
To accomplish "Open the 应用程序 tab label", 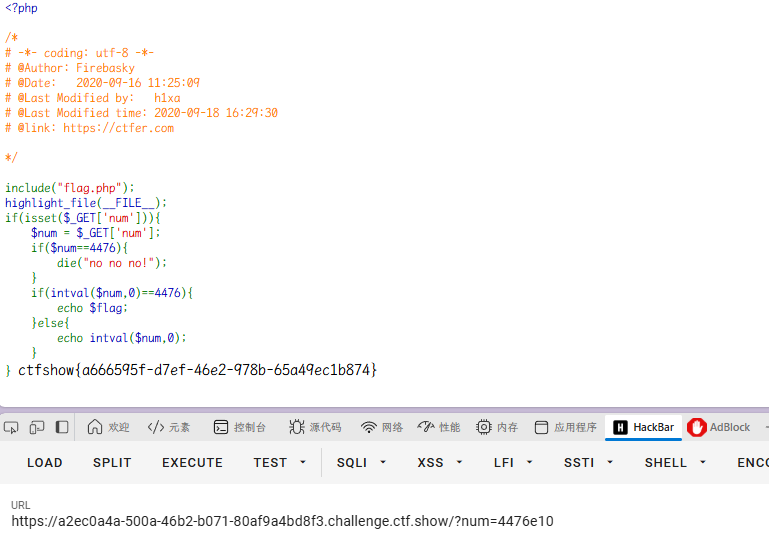I will (x=575, y=428).
